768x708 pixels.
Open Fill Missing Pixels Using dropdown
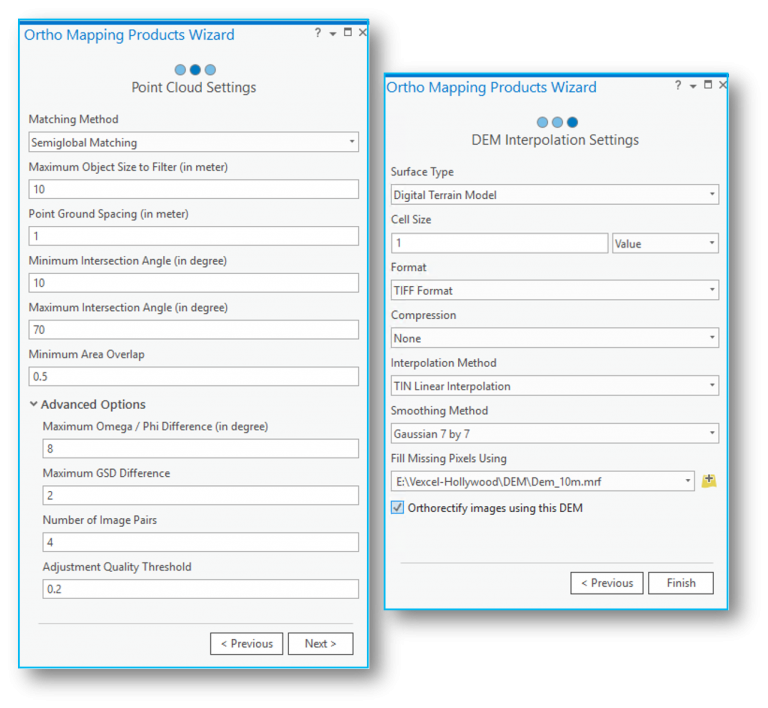tap(542, 481)
